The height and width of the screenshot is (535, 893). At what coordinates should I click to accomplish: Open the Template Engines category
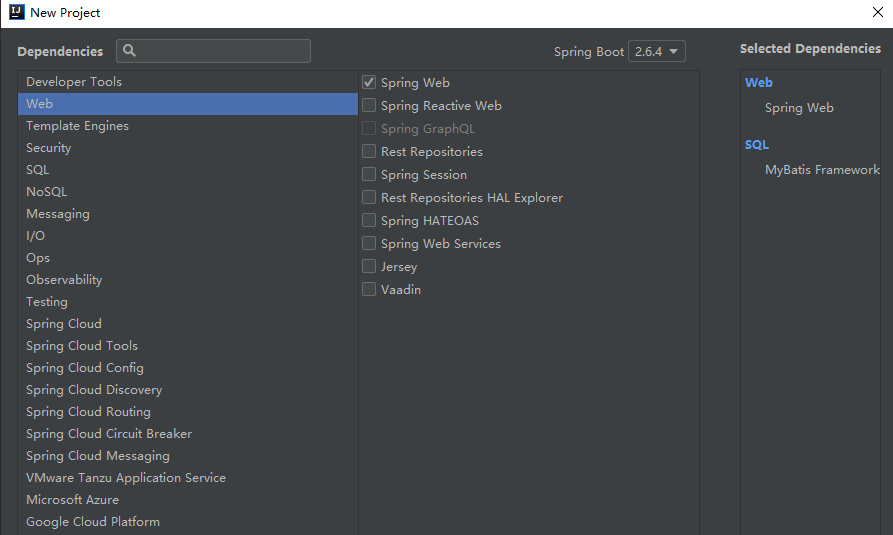[x=188, y=125]
